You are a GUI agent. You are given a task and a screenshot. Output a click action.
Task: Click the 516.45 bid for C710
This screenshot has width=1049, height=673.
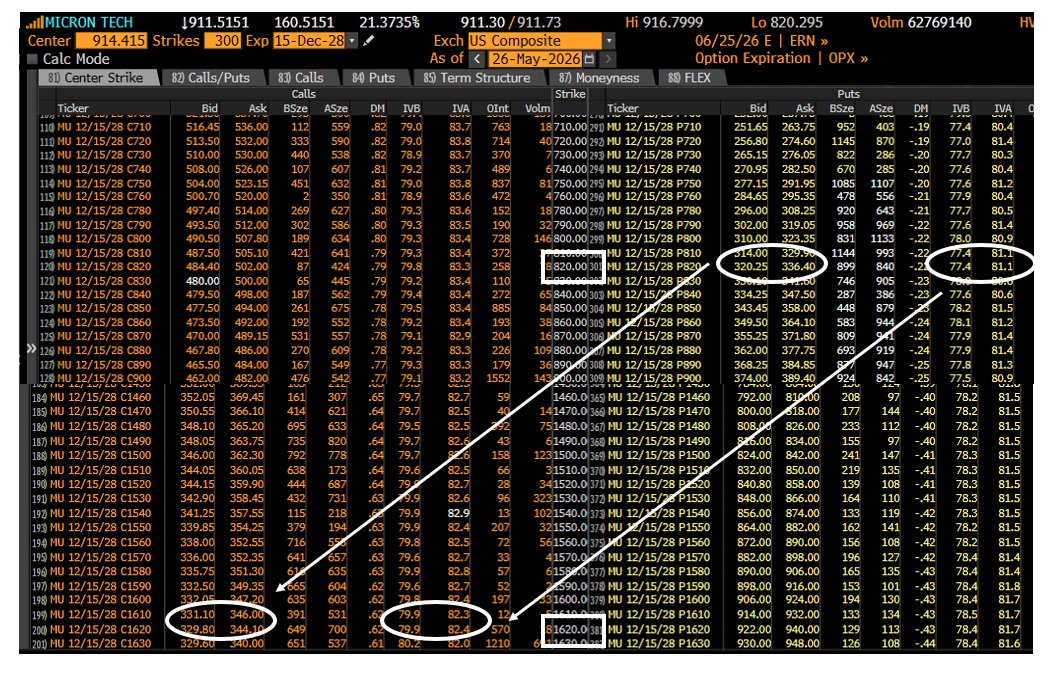[x=203, y=127]
